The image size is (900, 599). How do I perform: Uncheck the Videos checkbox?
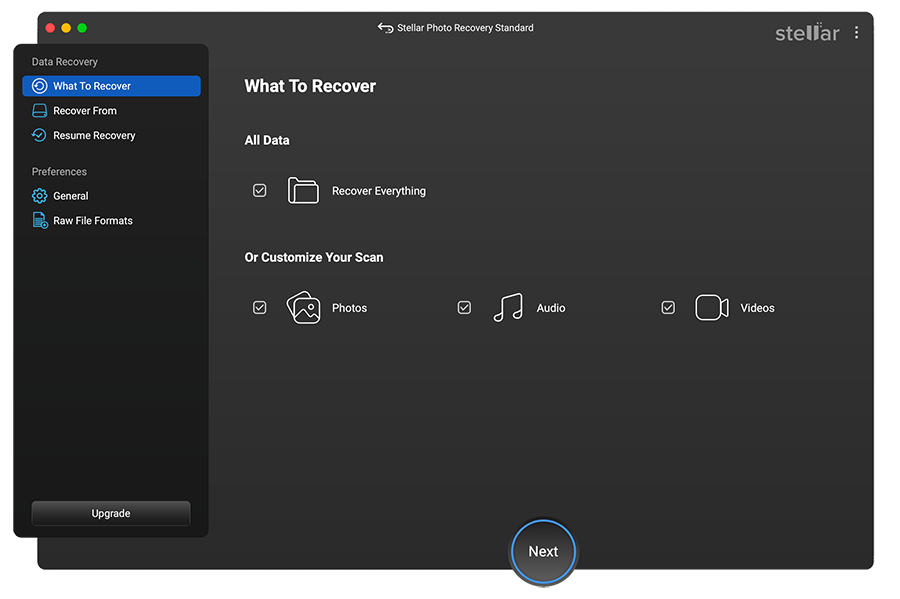point(668,307)
